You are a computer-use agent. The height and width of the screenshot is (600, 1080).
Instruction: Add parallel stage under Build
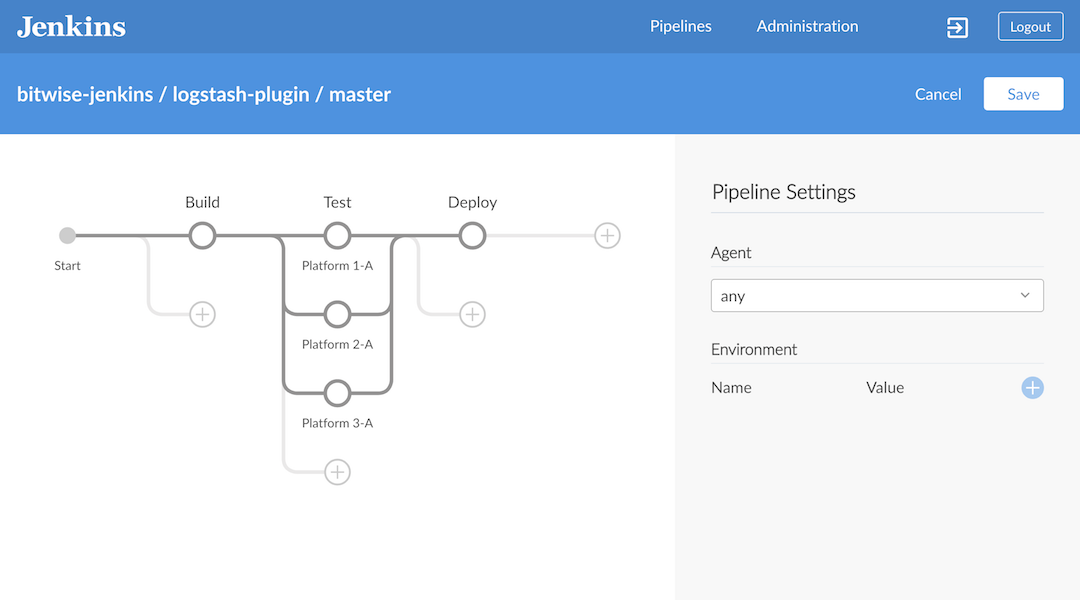[x=202, y=314]
